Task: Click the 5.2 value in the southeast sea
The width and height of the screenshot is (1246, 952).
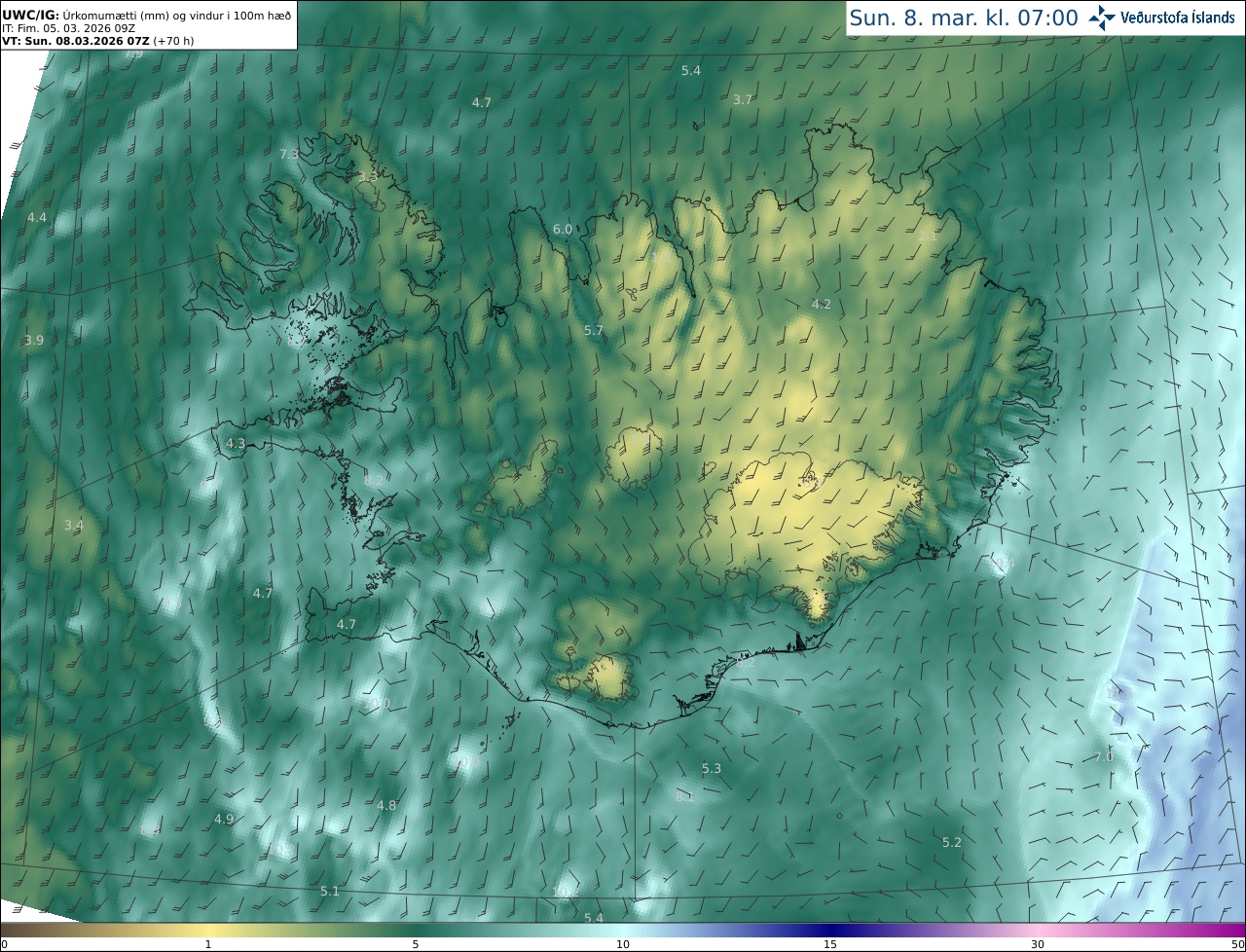Action: point(952,843)
